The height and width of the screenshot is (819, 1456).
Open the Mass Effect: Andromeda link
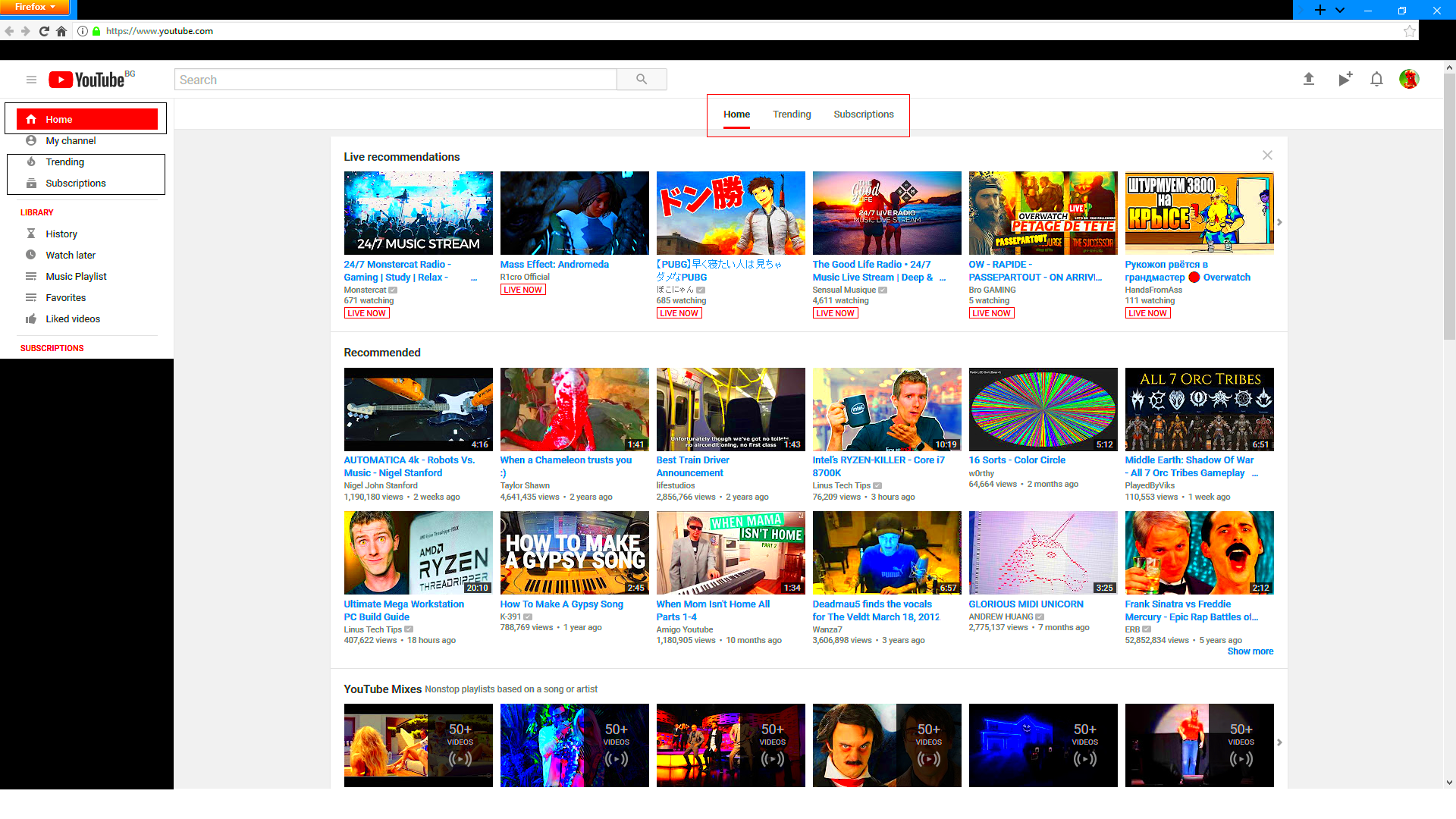pyautogui.click(x=554, y=265)
